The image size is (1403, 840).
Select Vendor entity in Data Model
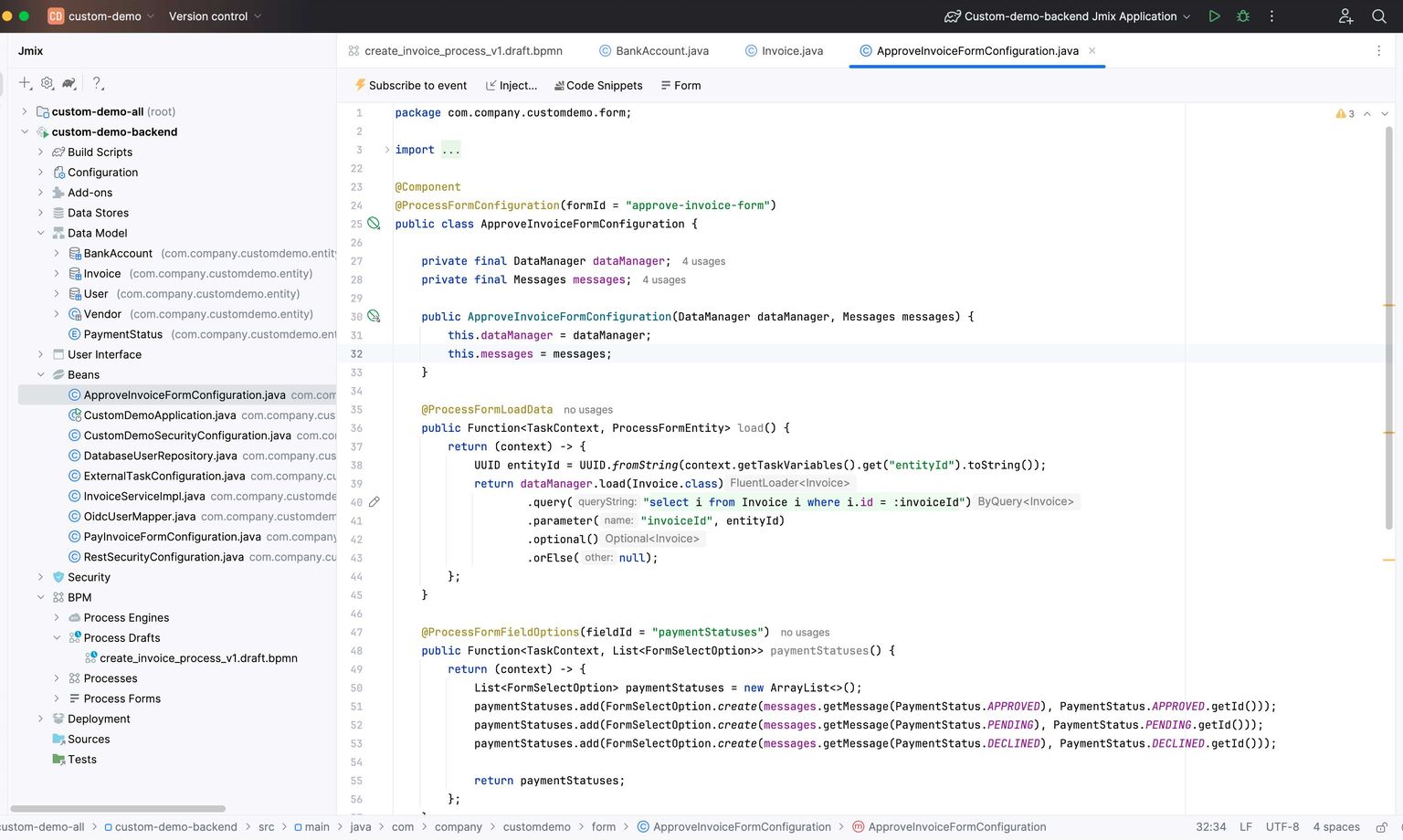pos(102,314)
